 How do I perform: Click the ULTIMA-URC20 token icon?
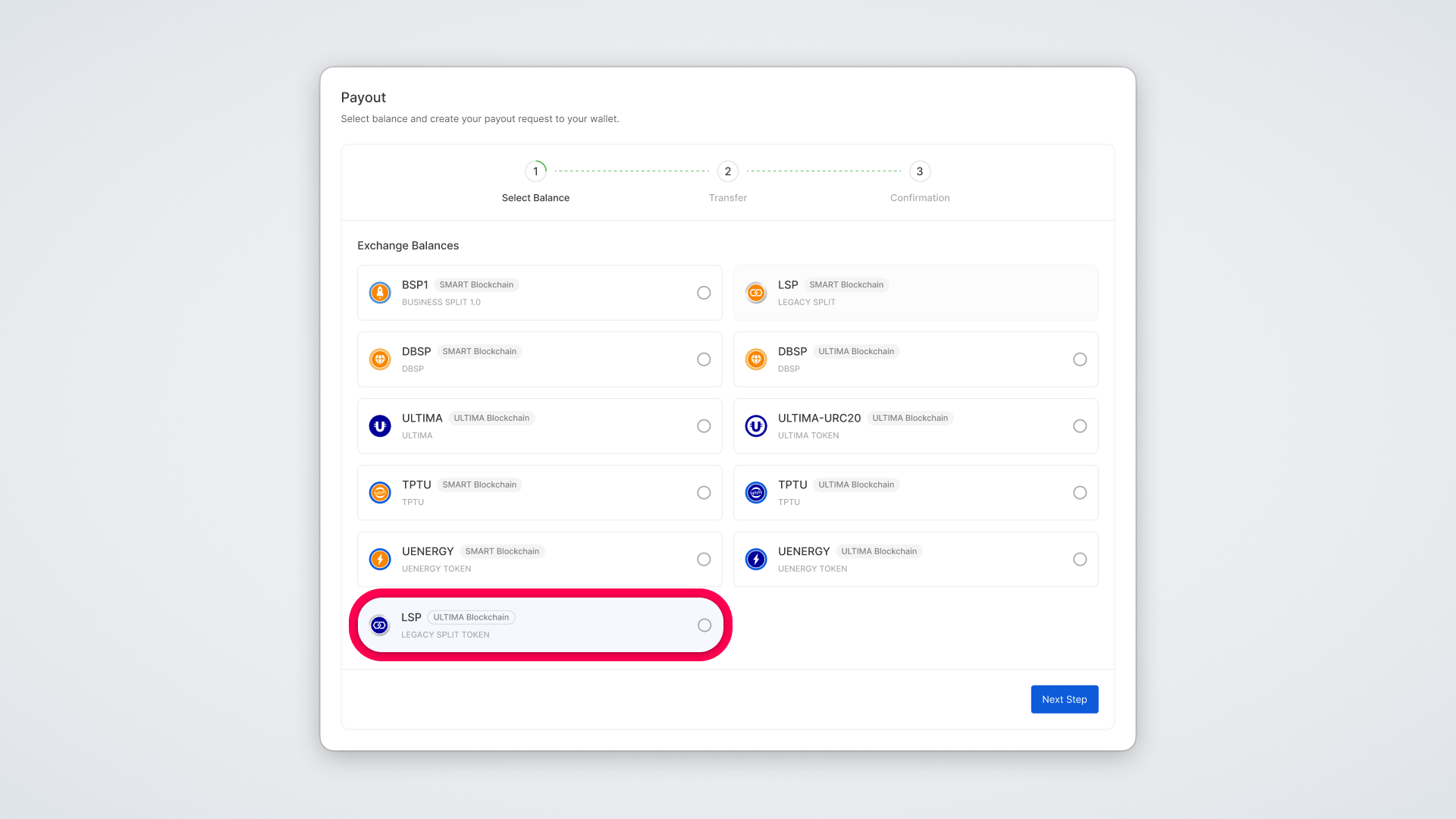pos(756,426)
